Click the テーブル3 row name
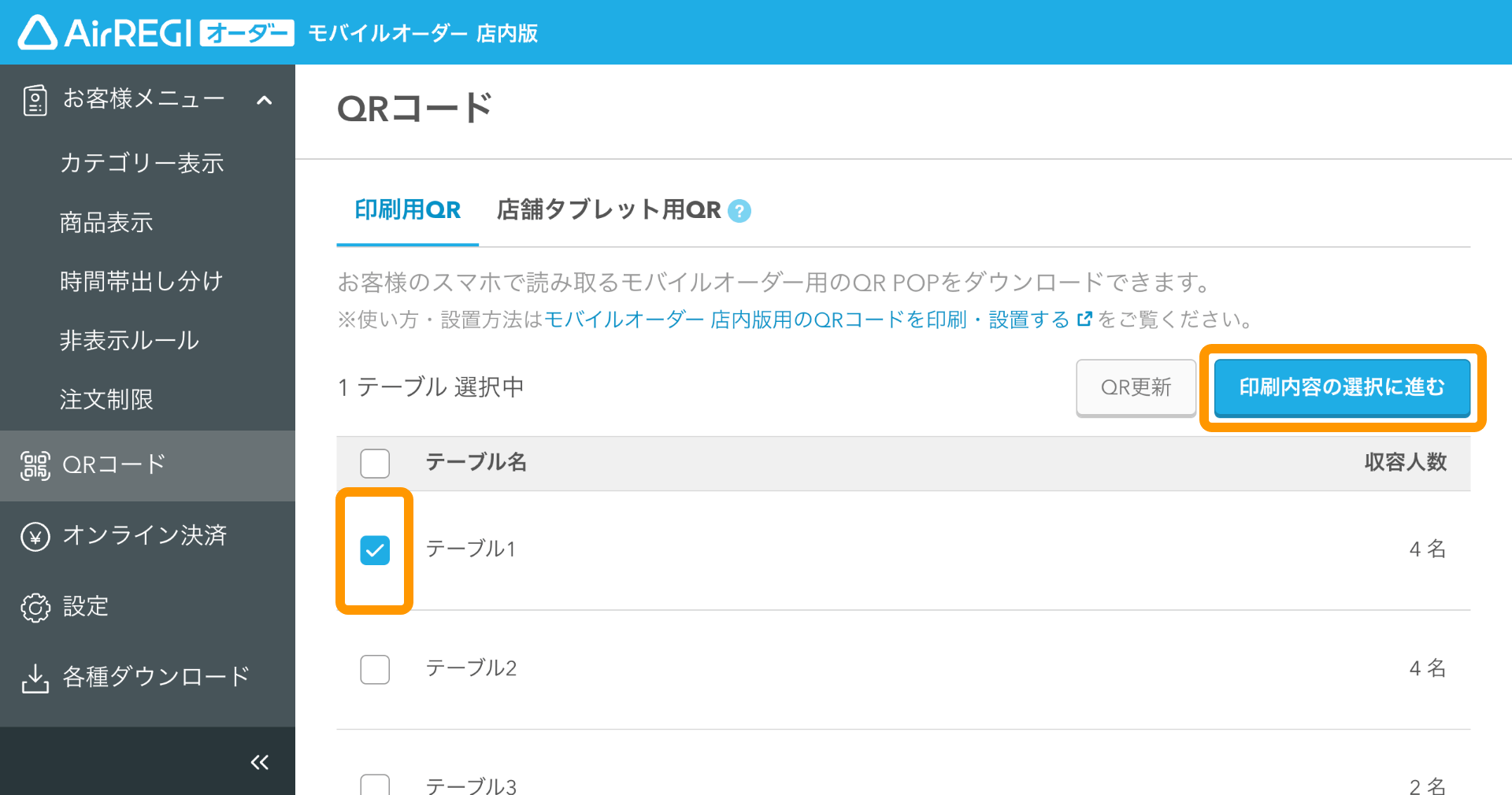The height and width of the screenshot is (795, 1512). pos(471,785)
